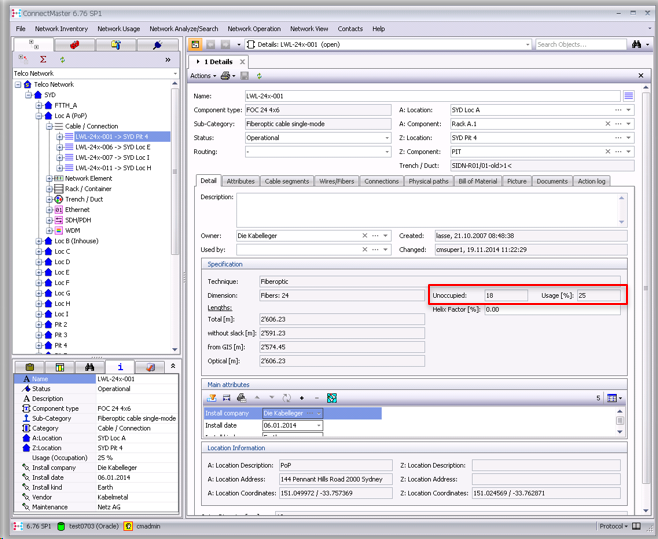Click the print icon in Details toolbar
This screenshot has height=539, width=658.
(226, 76)
